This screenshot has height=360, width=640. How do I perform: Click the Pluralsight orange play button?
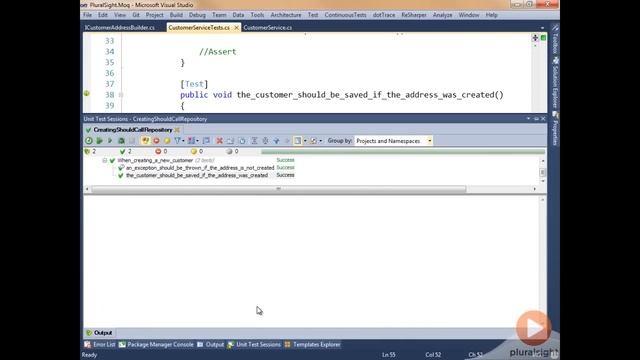[533, 328]
